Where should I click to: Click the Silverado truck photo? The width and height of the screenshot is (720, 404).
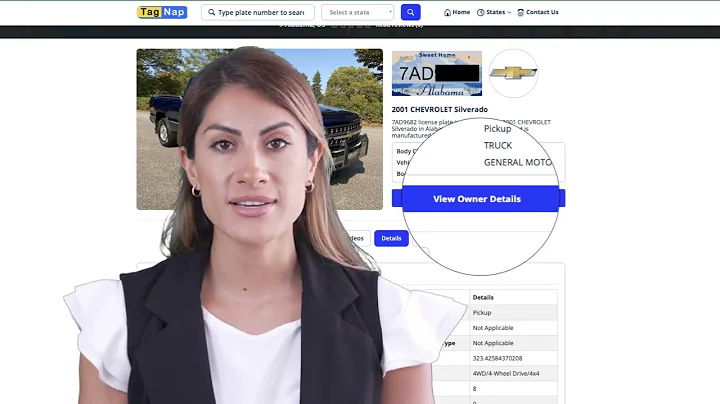point(259,129)
